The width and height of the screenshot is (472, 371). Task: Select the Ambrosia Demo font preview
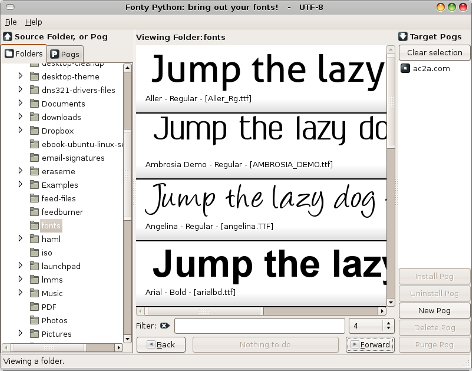[x=261, y=146]
